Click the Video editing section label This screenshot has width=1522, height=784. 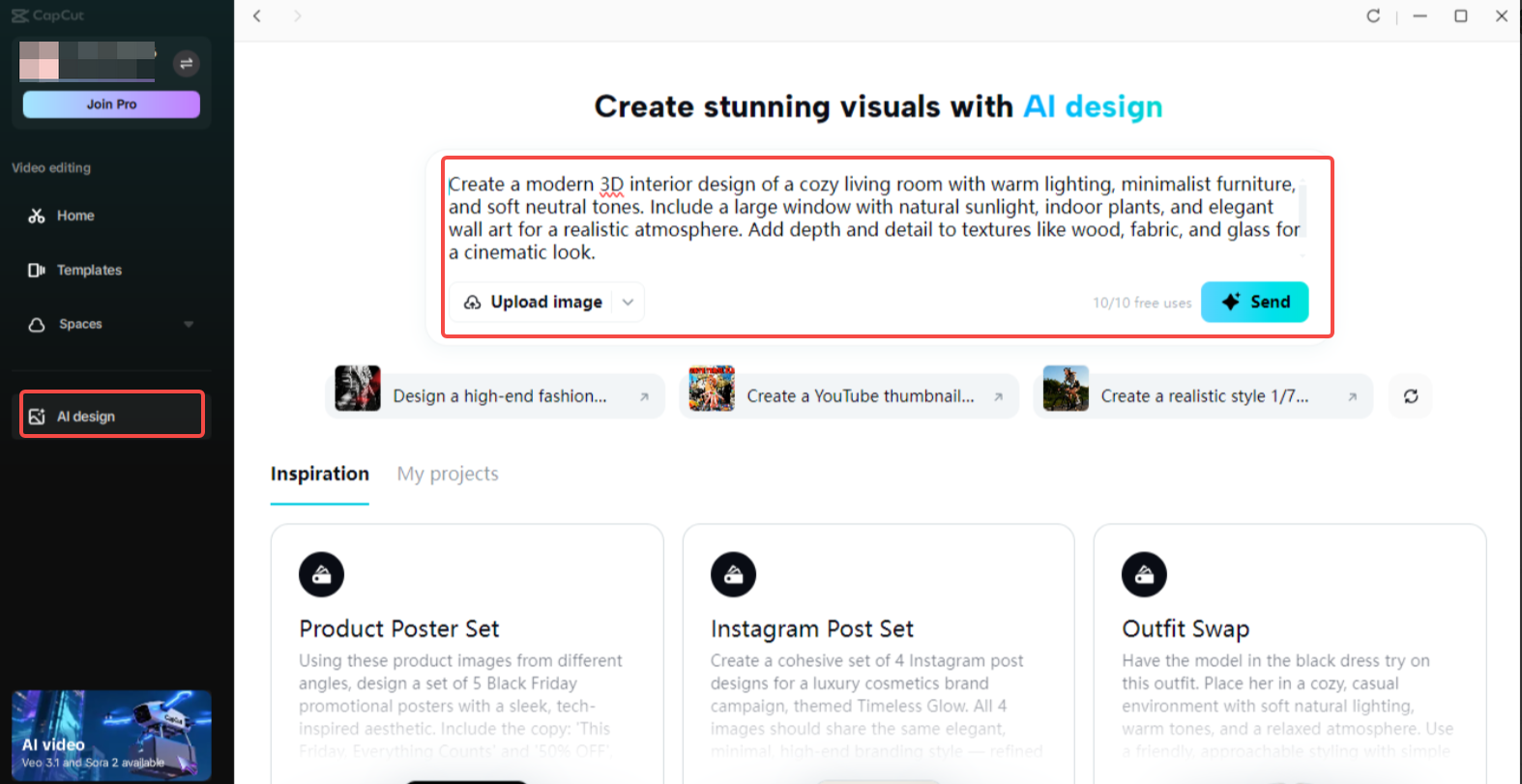pos(51,167)
